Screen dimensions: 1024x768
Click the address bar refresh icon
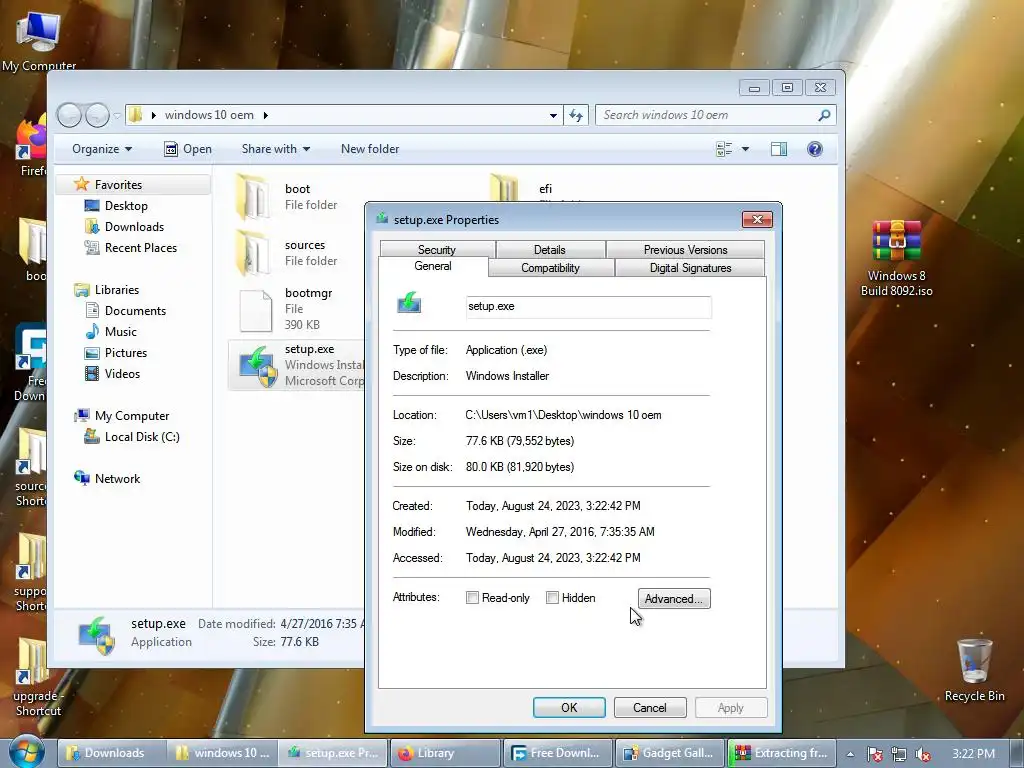point(575,115)
